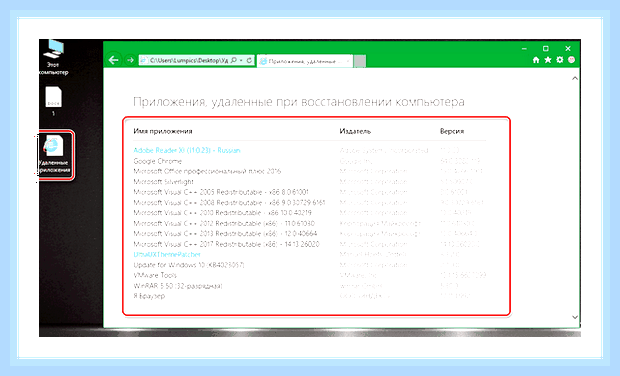The width and height of the screenshot is (620, 376).
Task: Click the search magnifier in the address bar
Action: 234,60
